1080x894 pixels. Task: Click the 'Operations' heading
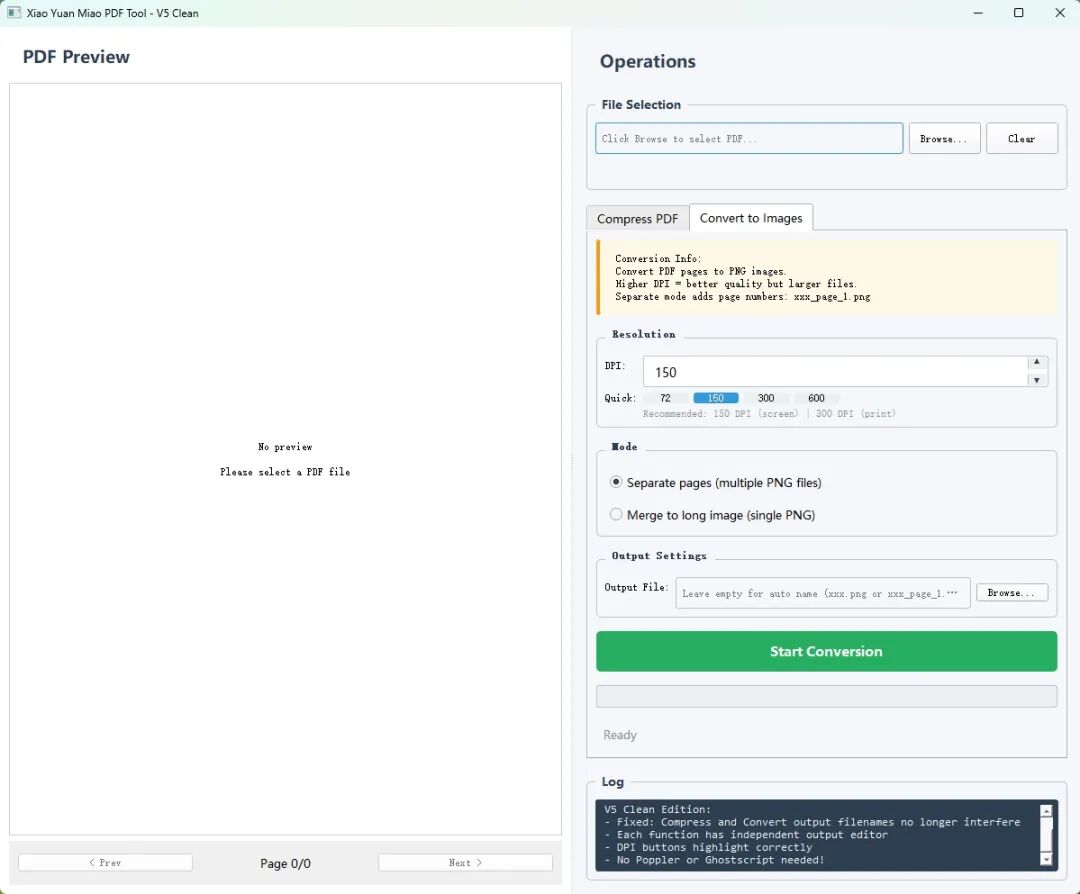coord(647,61)
